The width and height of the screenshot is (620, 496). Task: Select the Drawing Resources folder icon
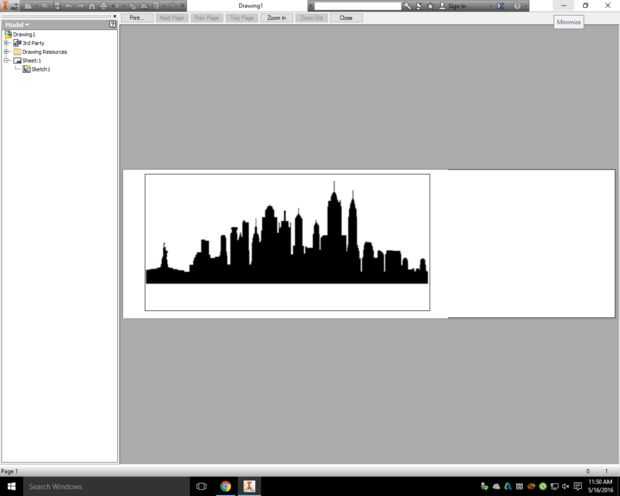[x=17, y=52]
